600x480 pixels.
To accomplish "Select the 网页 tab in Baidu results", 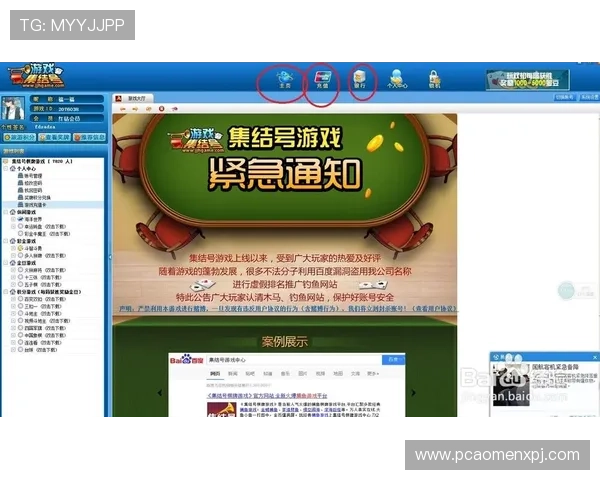I will click(x=215, y=374).
